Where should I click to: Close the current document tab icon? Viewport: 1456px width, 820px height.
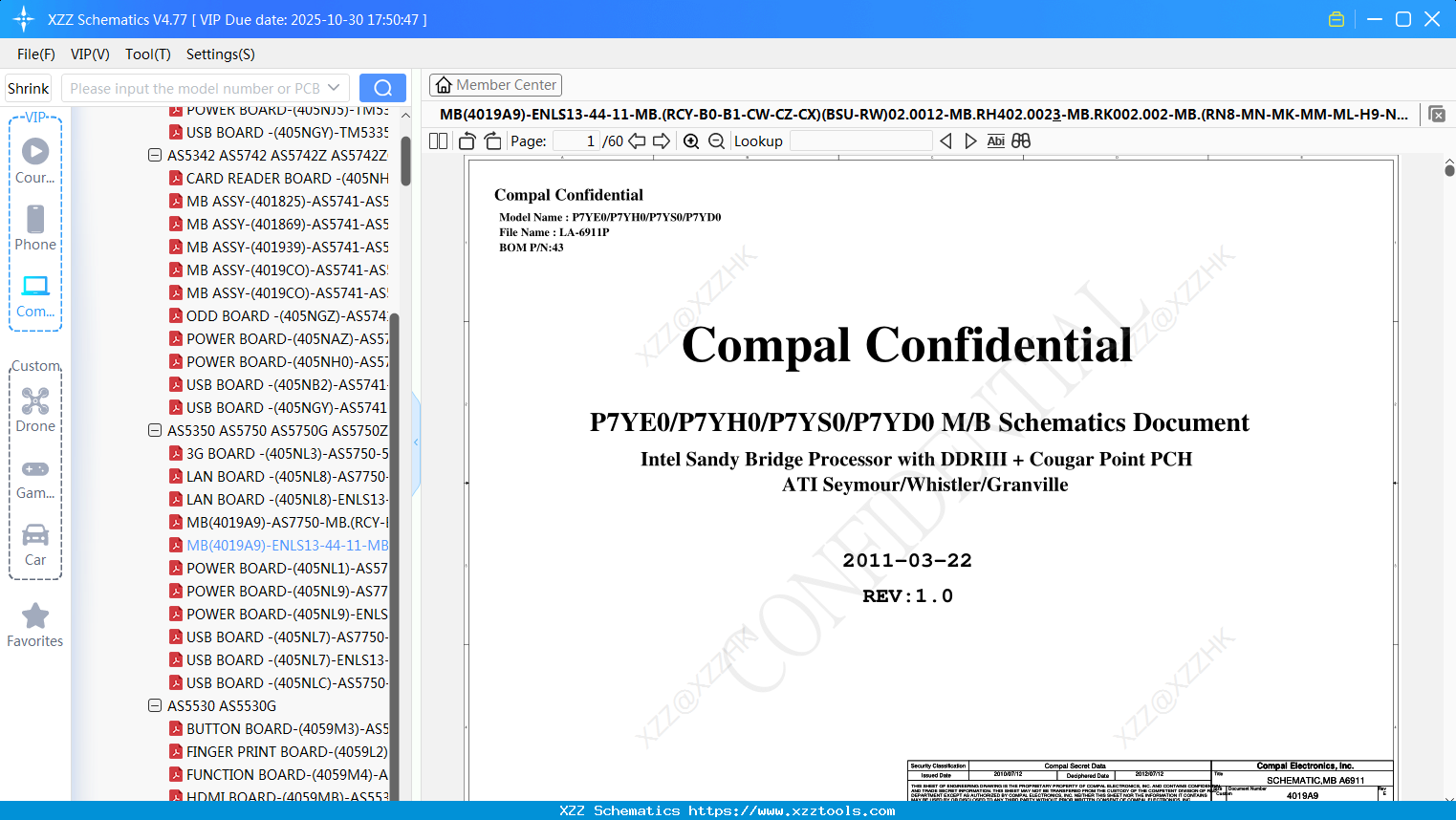[x=1437, y=115]
